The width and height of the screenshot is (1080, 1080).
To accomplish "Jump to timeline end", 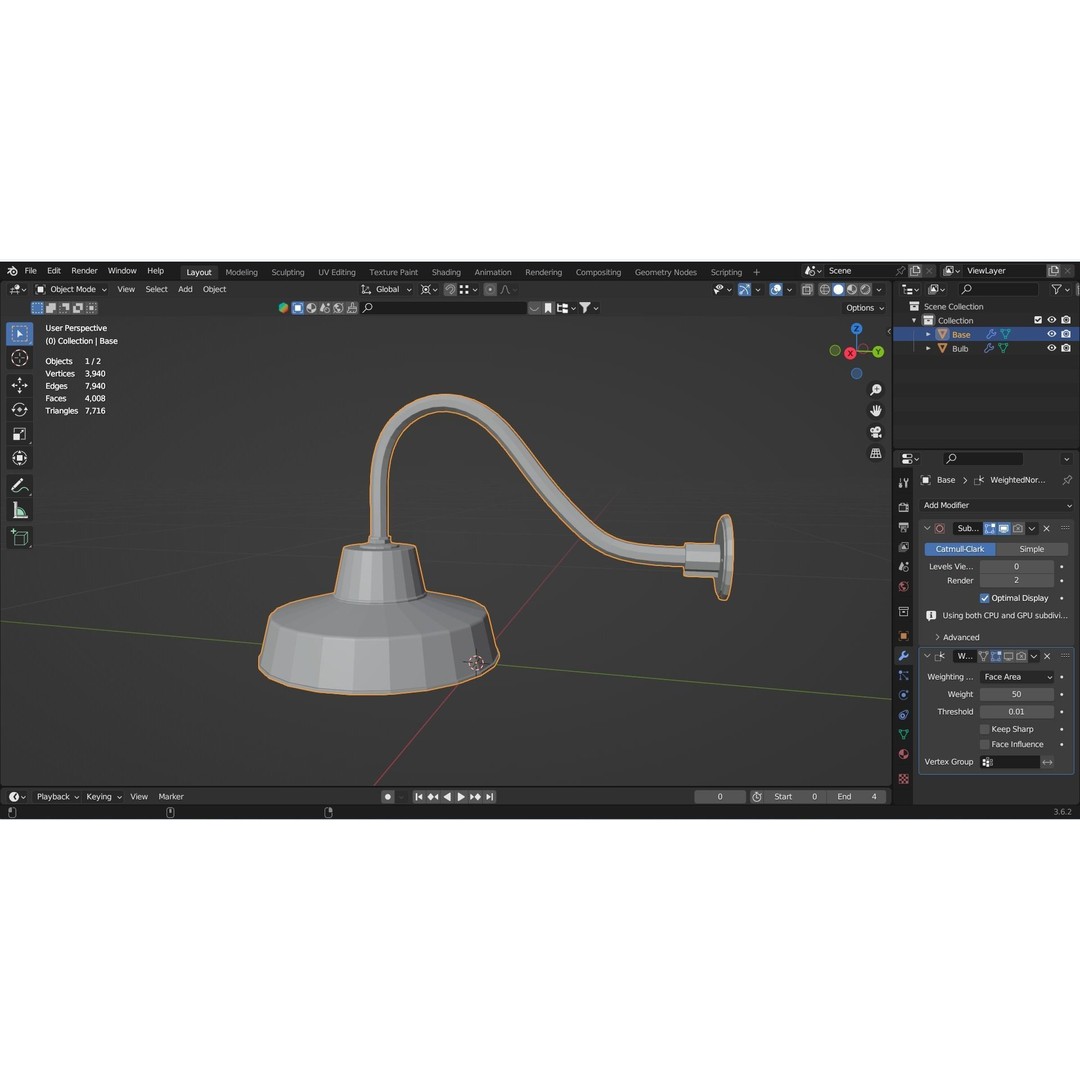I will tap(490, 797).
